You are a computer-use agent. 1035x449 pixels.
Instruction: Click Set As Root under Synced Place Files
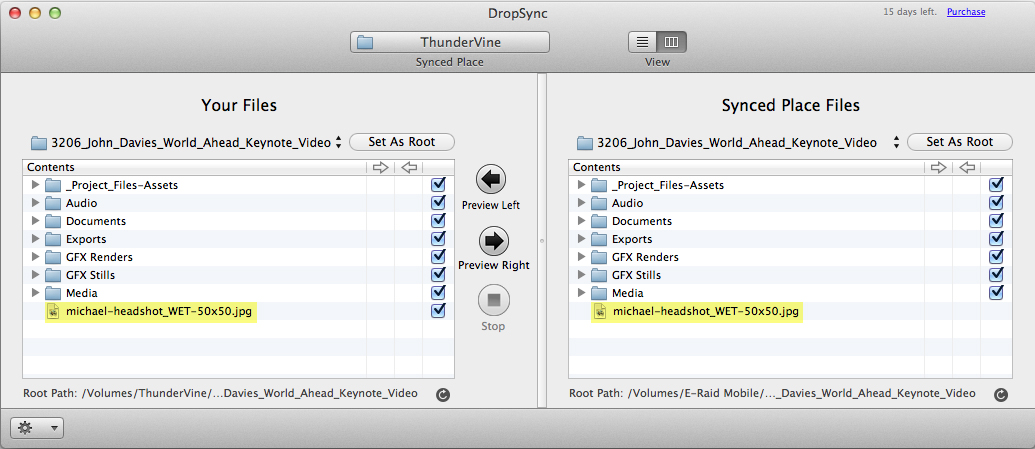[960, 142]
